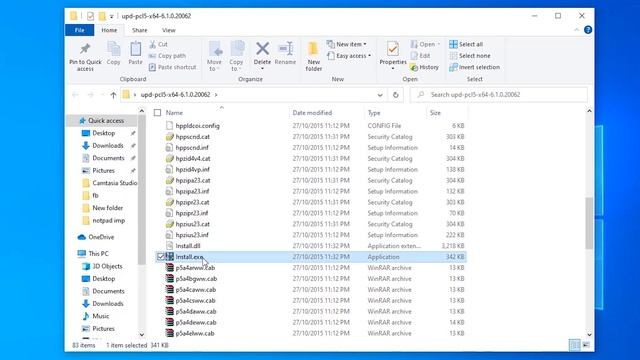
Task: Click the Back navigation arrow
Action: pos(75,95)
